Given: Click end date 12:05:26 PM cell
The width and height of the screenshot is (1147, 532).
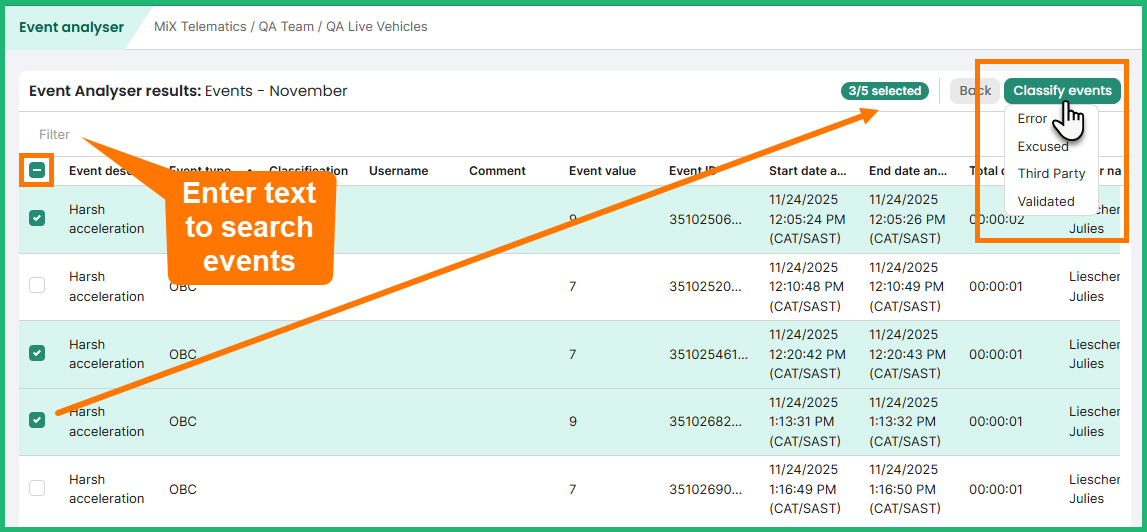Looking at the screenshot, I should point(908,218).
